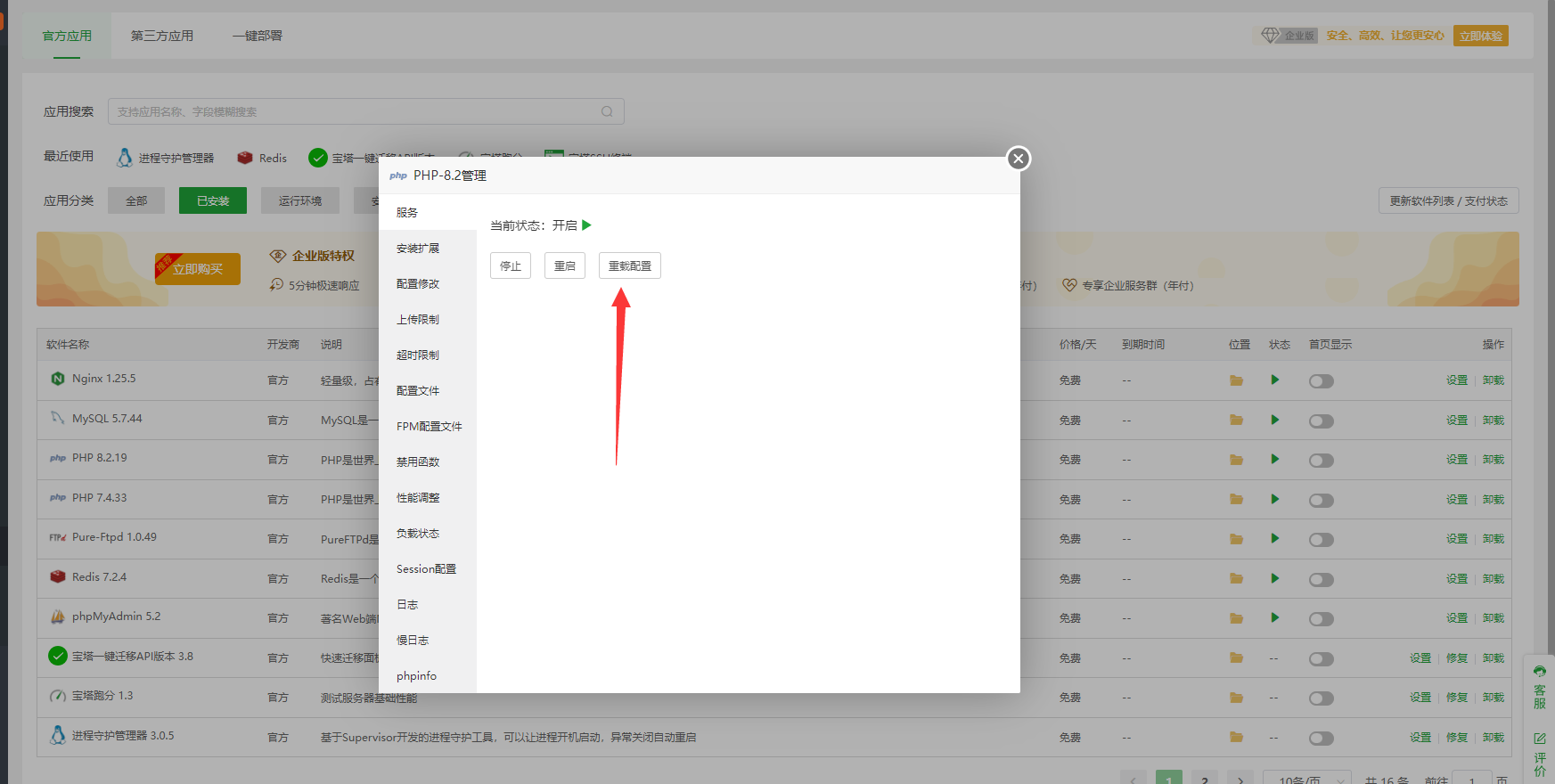The height and width of the screenshot is (784, 1555).
Task: Open the 上传限制 menu item
Action: pyautogui.click(x=428, y=319)
